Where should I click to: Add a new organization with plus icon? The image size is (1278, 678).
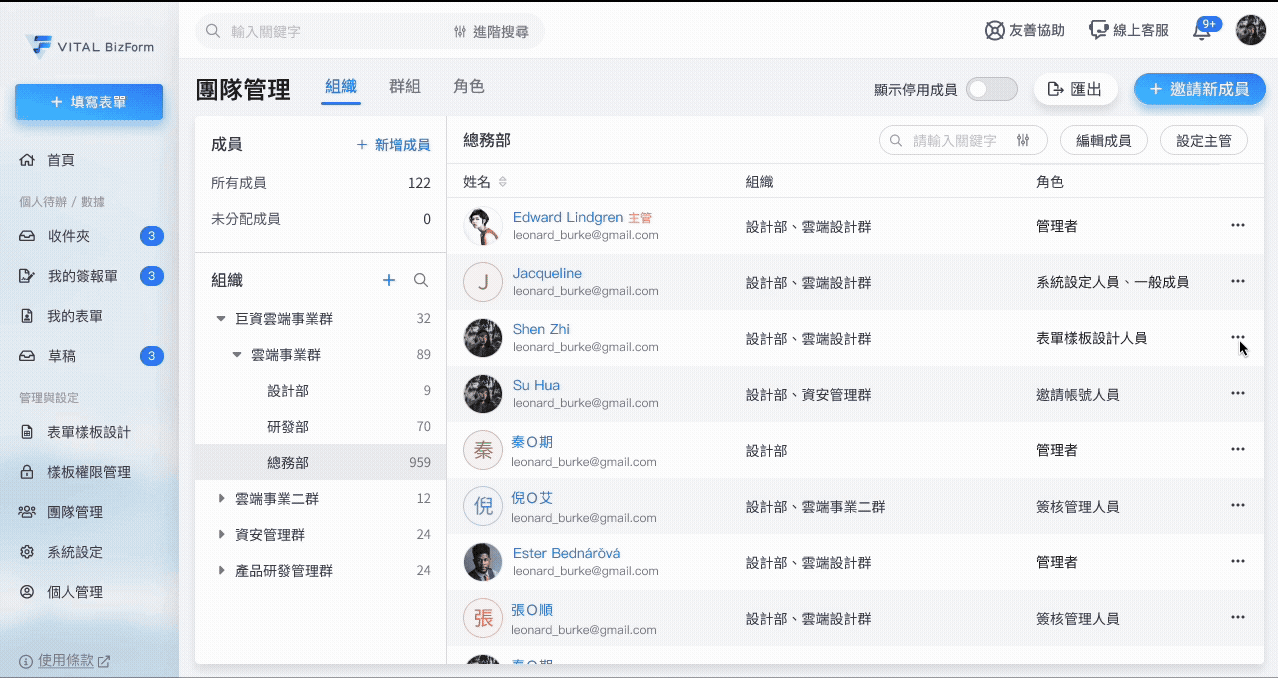(x=389, y=280)
